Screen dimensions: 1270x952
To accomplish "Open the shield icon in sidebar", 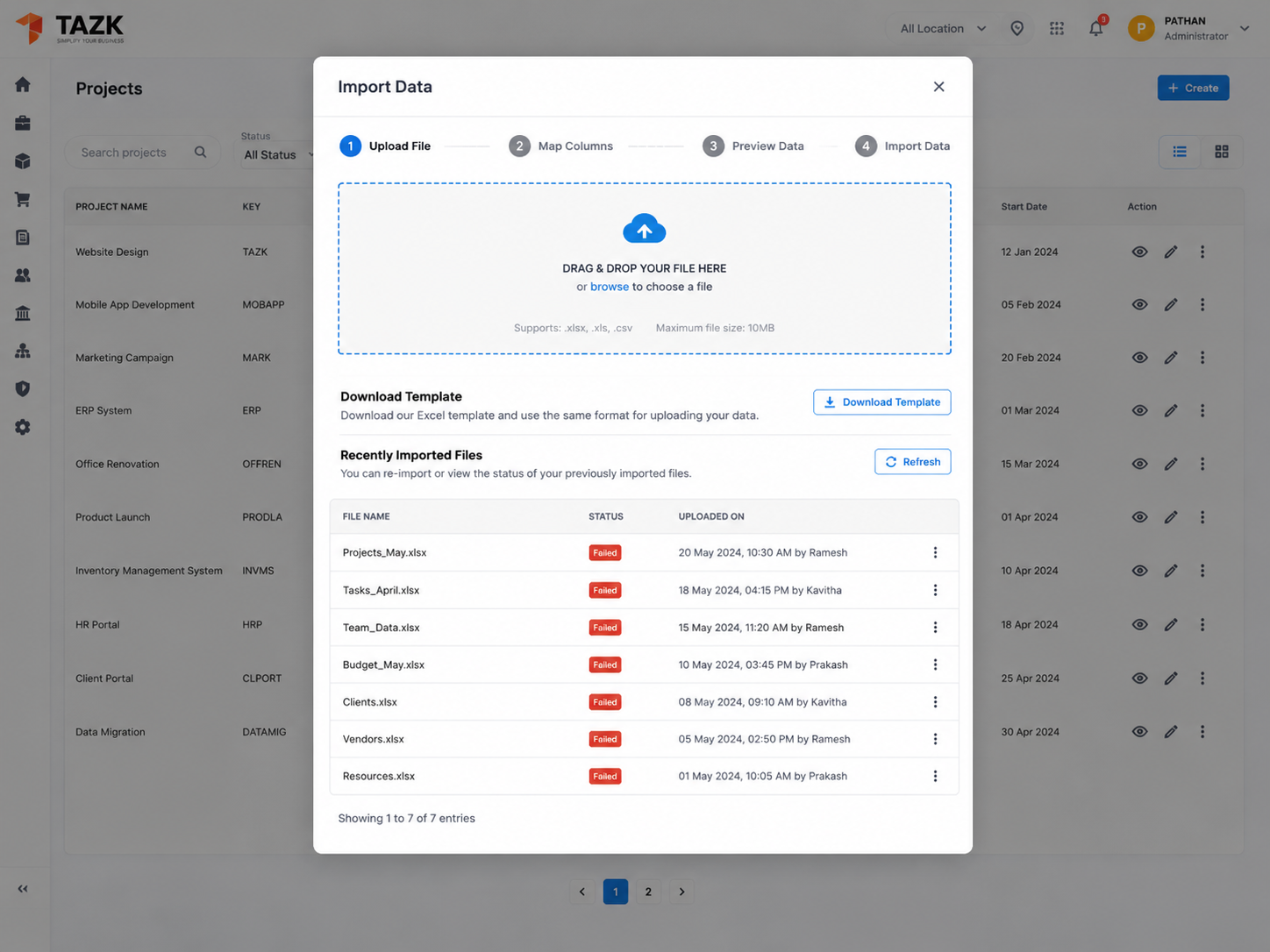I will coord(23,389).
